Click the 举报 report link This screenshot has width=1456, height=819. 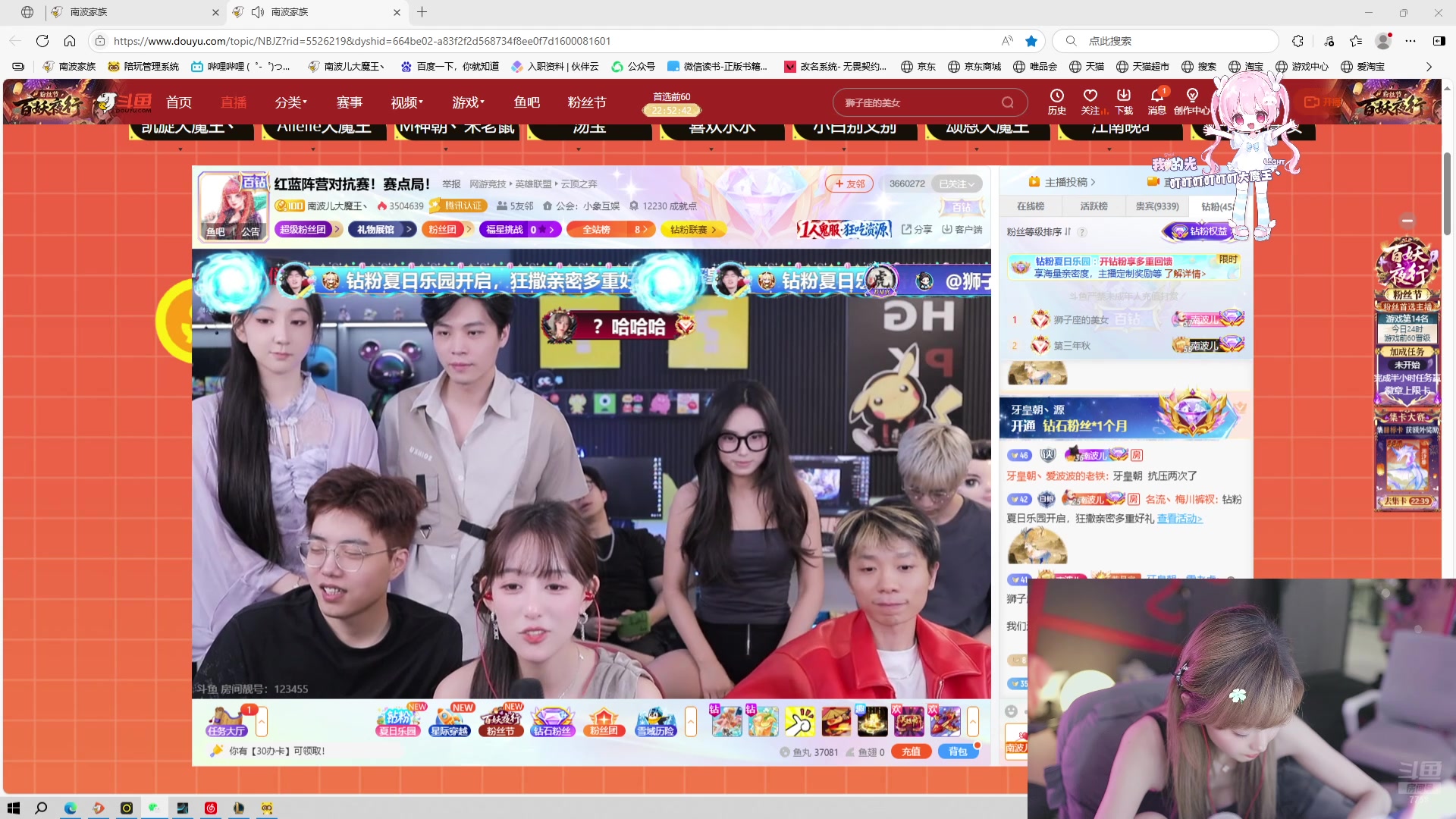(451, 184)
